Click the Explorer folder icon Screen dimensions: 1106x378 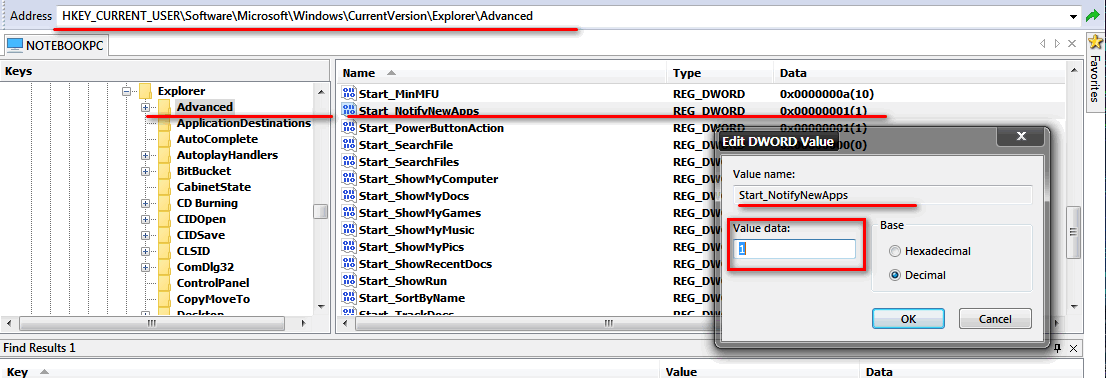tap(146, 91)
